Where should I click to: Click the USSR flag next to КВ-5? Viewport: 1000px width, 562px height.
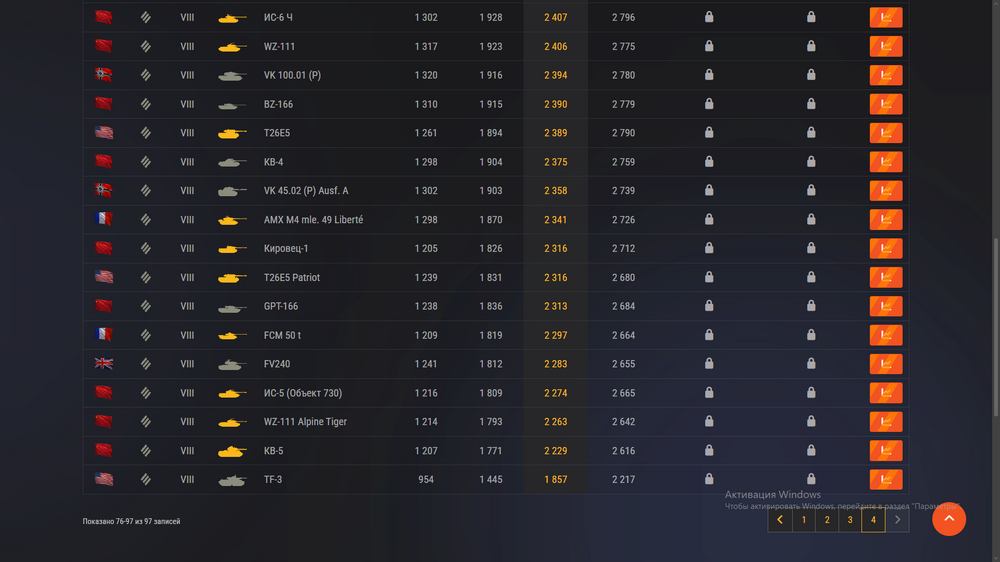pyautogui.click(x=104, y=450)
